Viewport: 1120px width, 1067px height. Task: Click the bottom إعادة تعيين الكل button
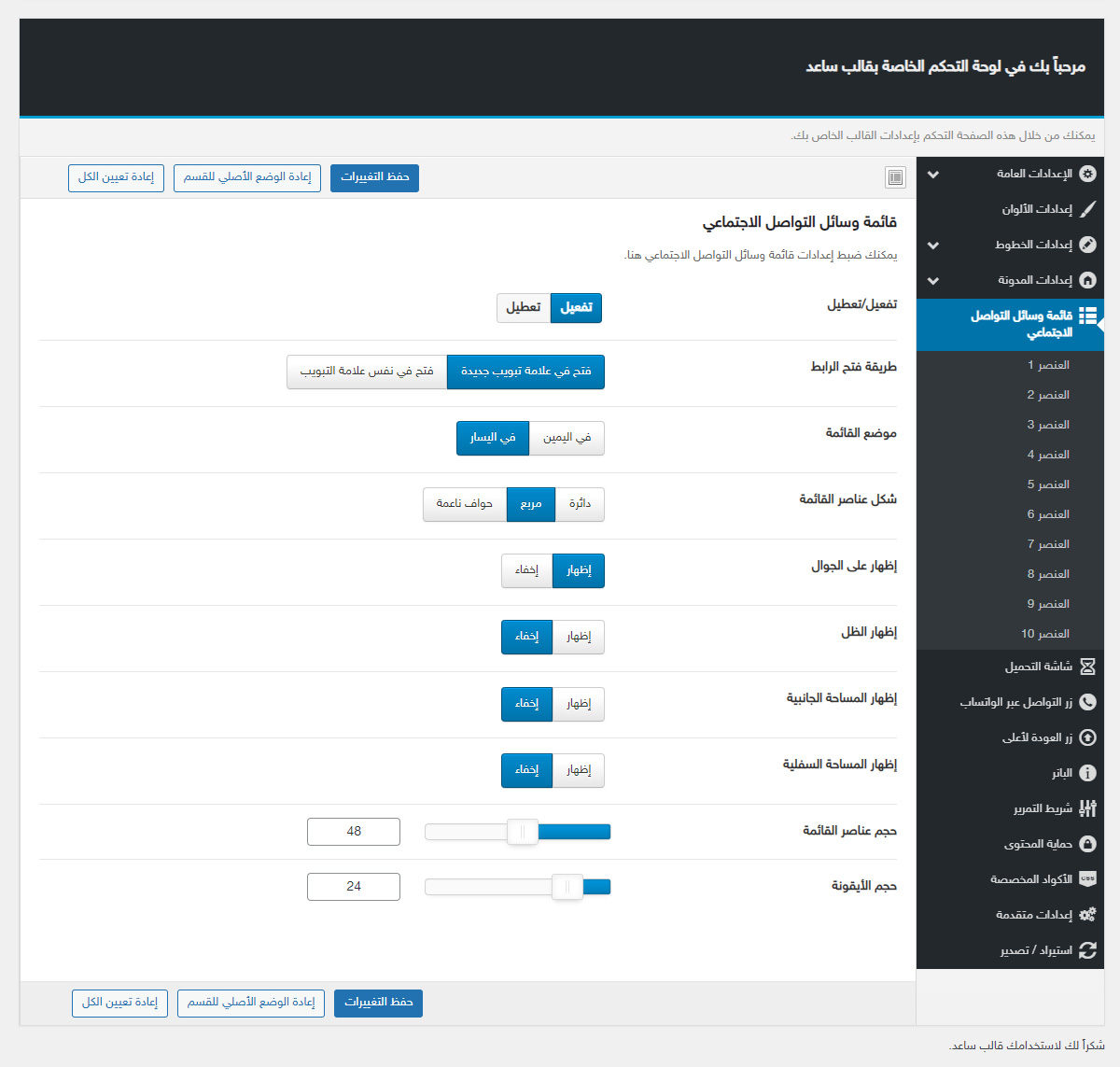click(x=119, y=1003)
